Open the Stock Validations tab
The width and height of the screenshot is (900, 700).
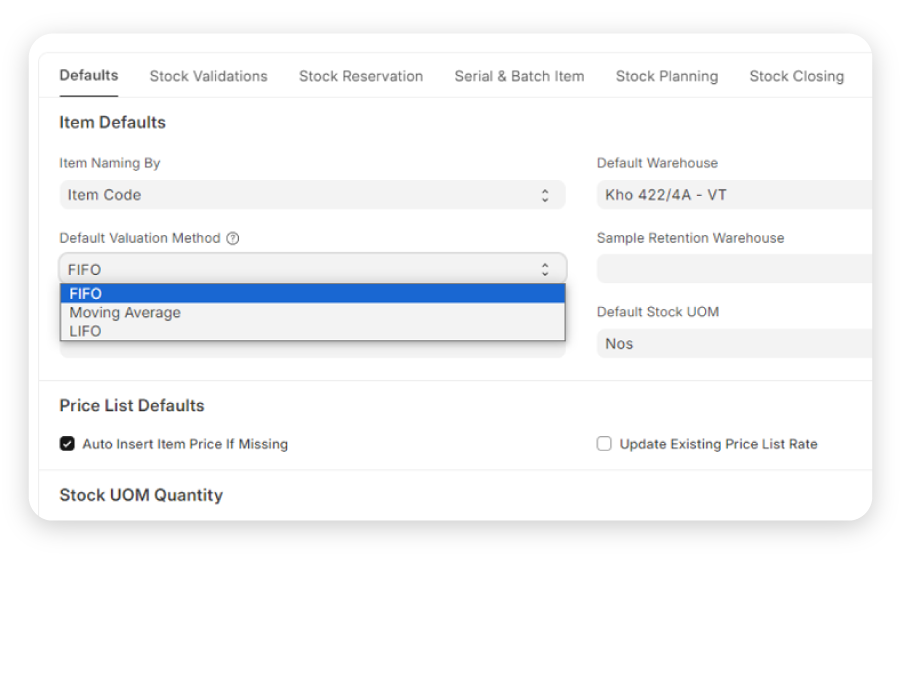coord(208,76)
